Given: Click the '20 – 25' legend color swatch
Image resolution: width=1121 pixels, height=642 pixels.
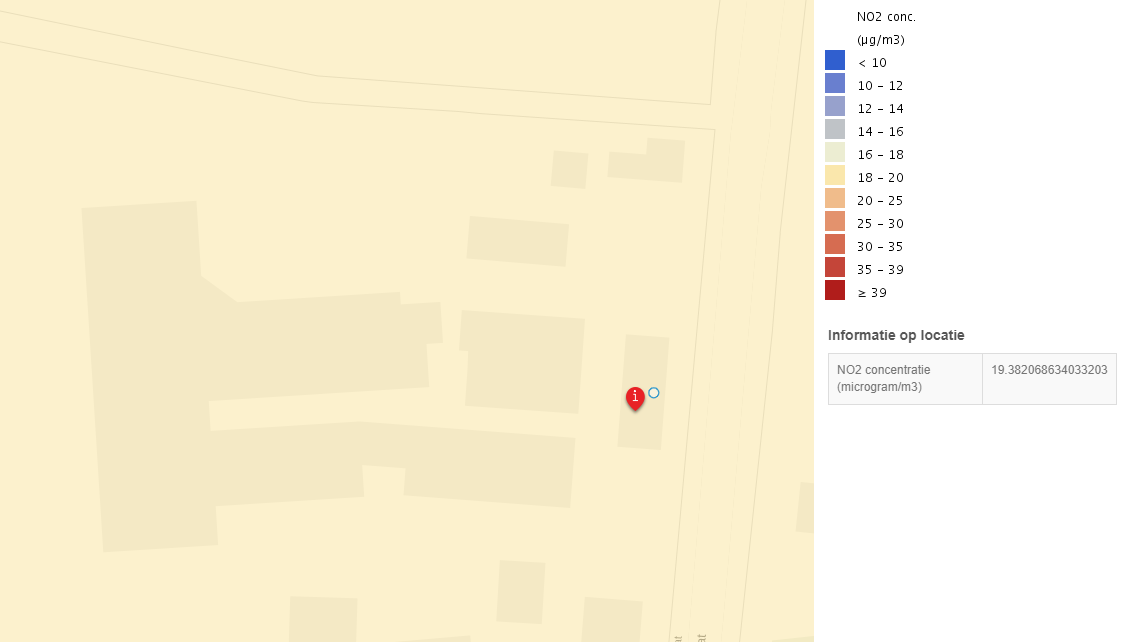Looking at the screenshot, I should (835, 198).
